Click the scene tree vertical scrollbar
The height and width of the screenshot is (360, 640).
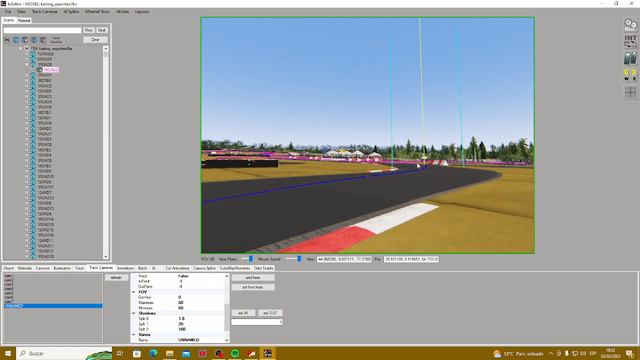(x=106, y=153)
